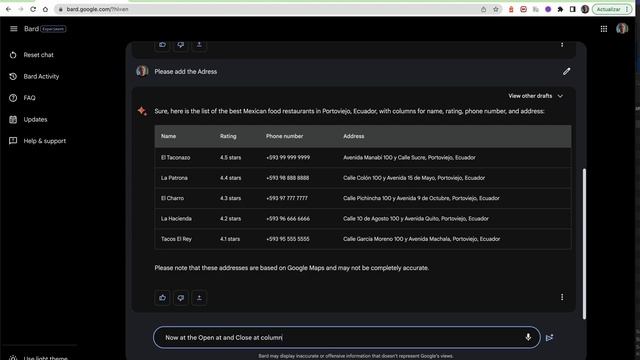
Task: Select the La Patrona name cell
Action: (x=174, y=178)
